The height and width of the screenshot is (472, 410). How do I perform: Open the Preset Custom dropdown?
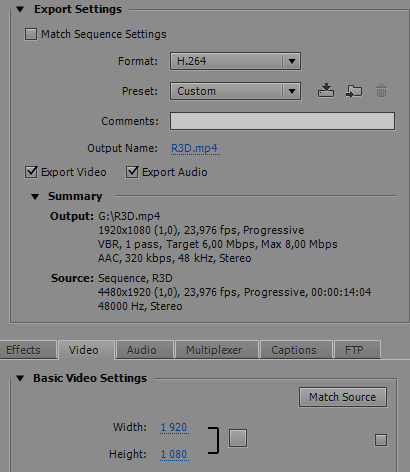point(235,91)
